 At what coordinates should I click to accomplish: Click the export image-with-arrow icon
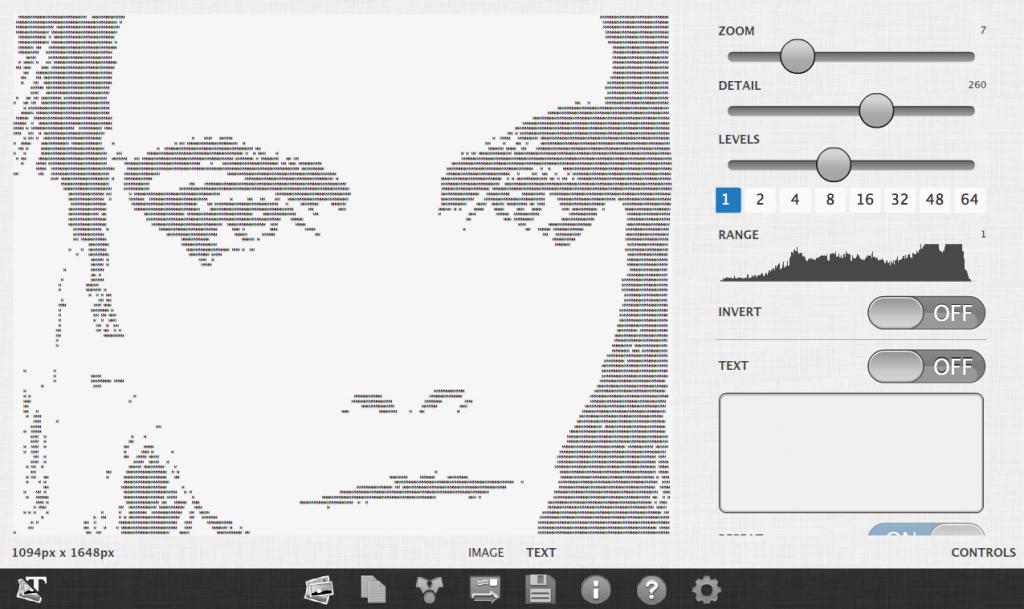coord(485,589)
